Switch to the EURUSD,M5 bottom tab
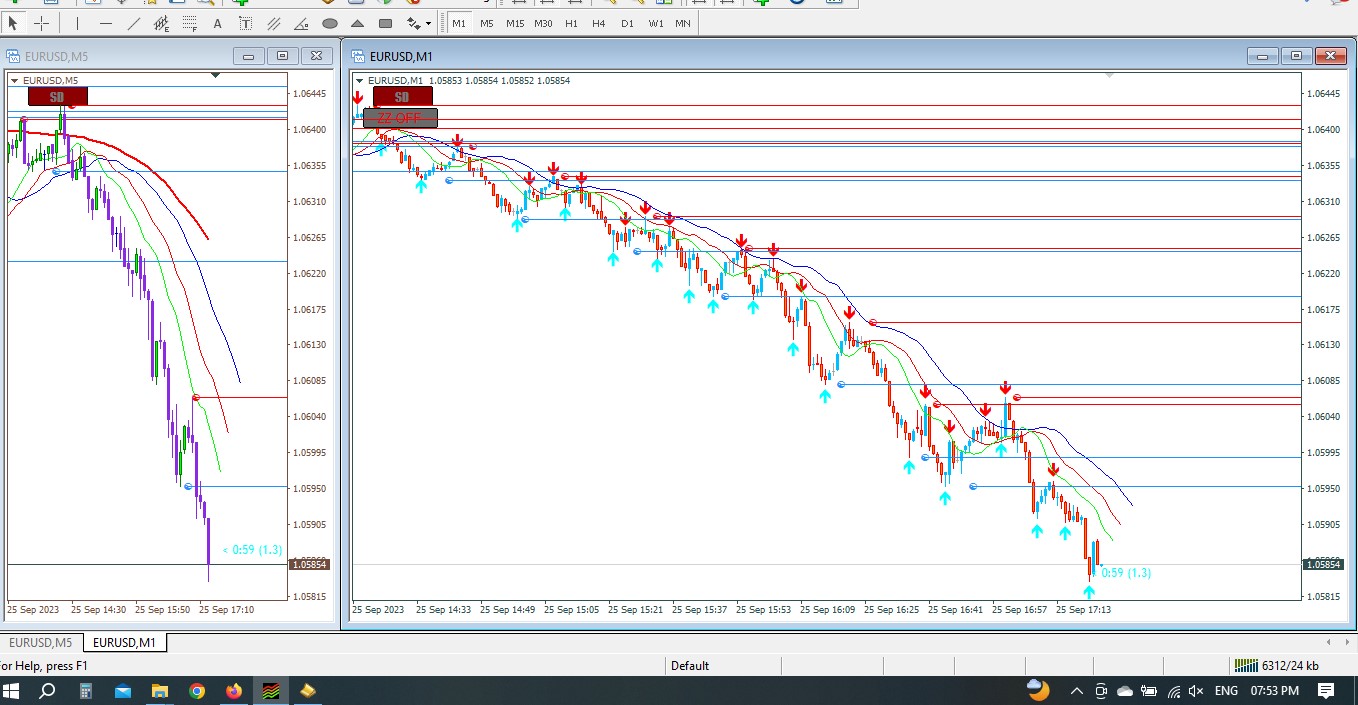 [41, 642]
